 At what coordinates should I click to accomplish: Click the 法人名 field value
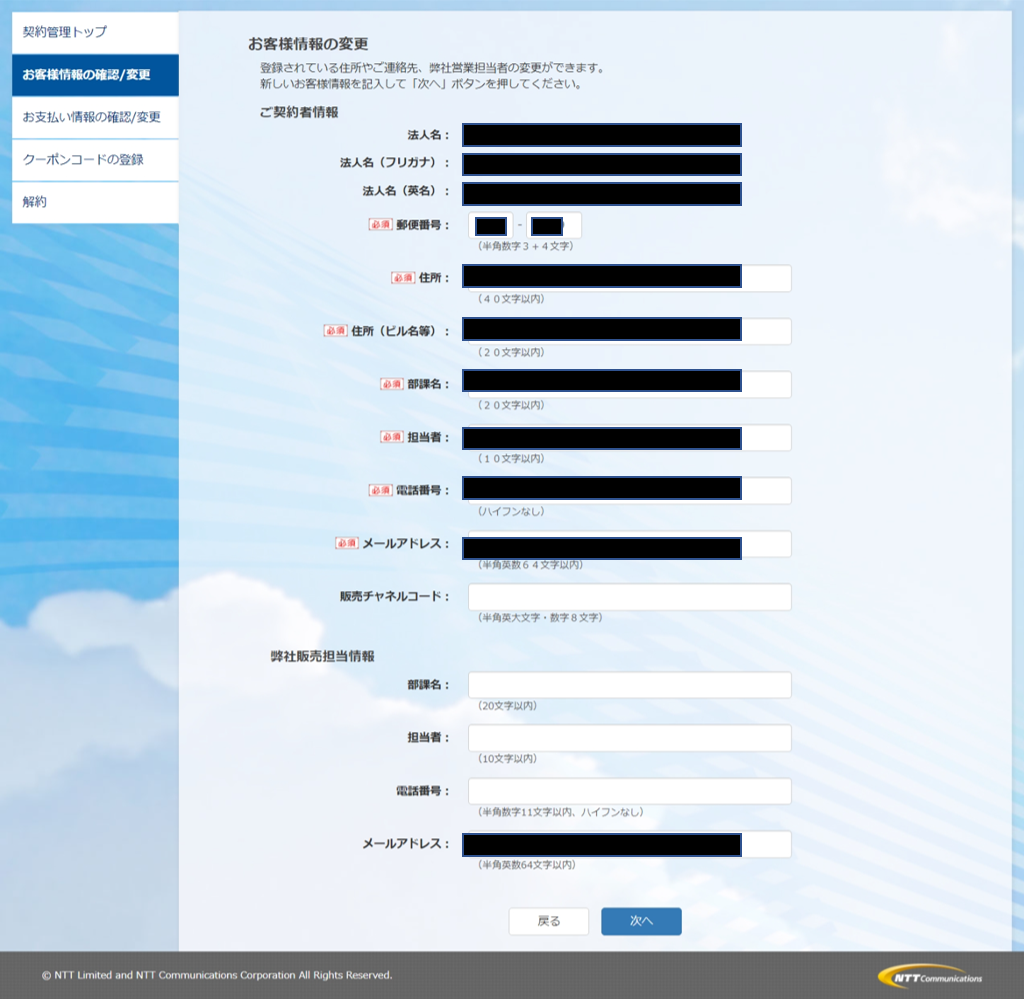tap(602, 135)
